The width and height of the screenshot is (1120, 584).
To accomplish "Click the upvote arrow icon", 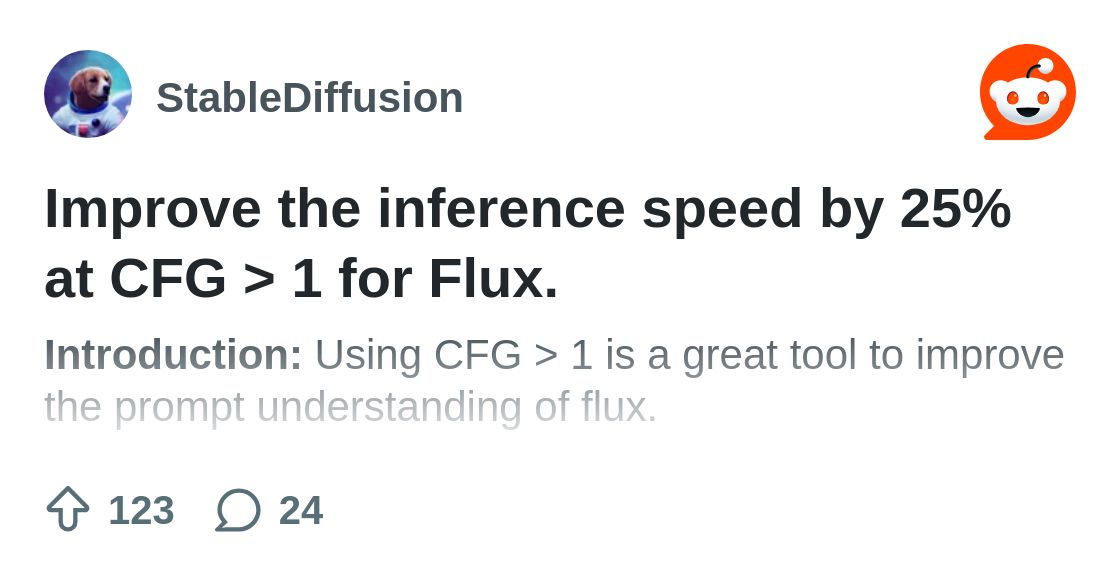I will click(68, 509).
